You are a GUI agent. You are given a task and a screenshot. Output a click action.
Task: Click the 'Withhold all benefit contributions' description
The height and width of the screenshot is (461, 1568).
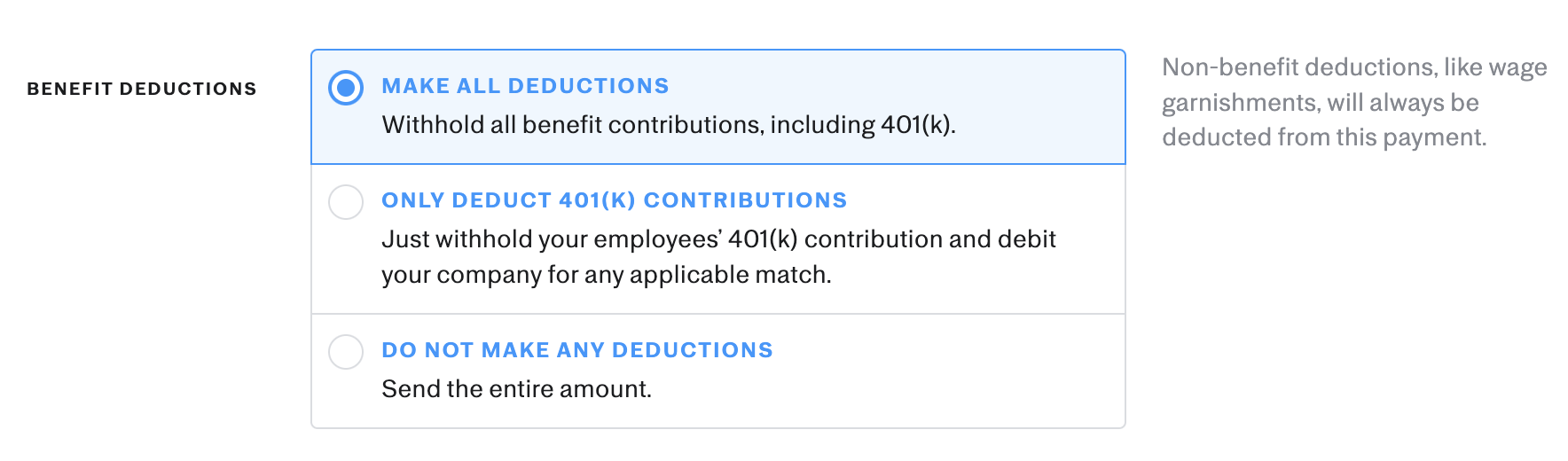pos(668,125)
